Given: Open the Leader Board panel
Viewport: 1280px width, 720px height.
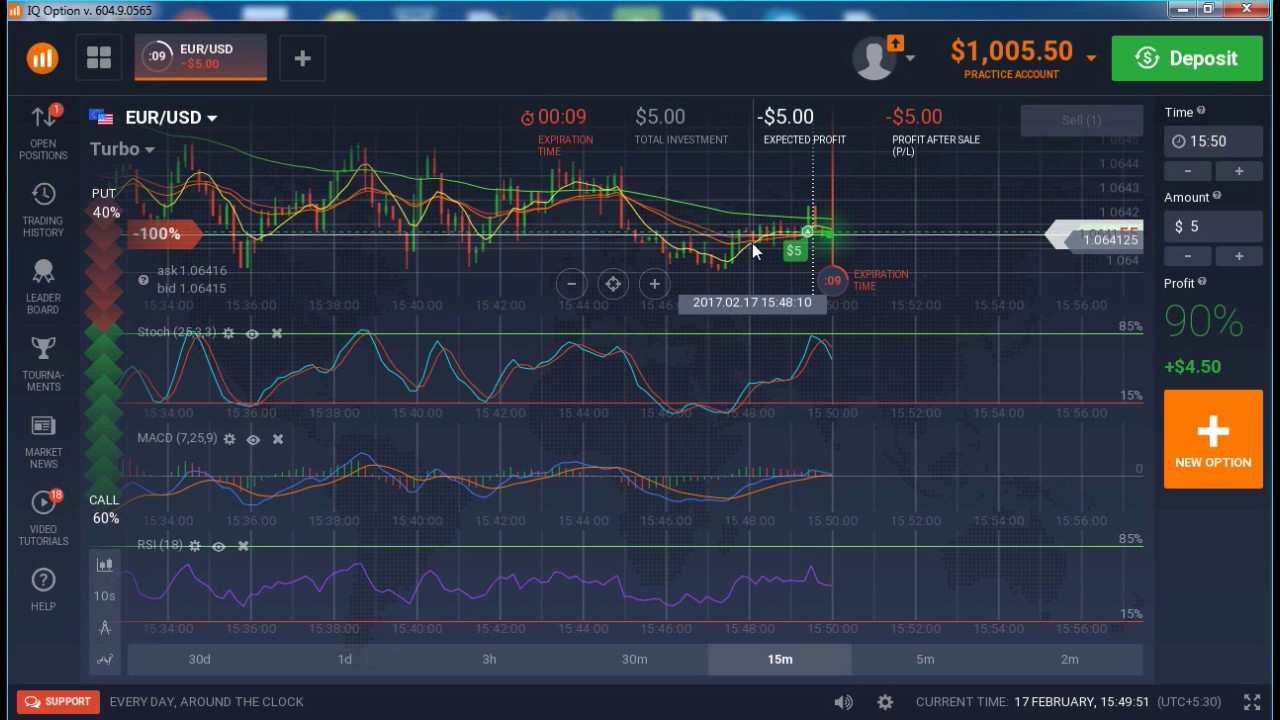Looking at the screenshot, I should (43, 286).
